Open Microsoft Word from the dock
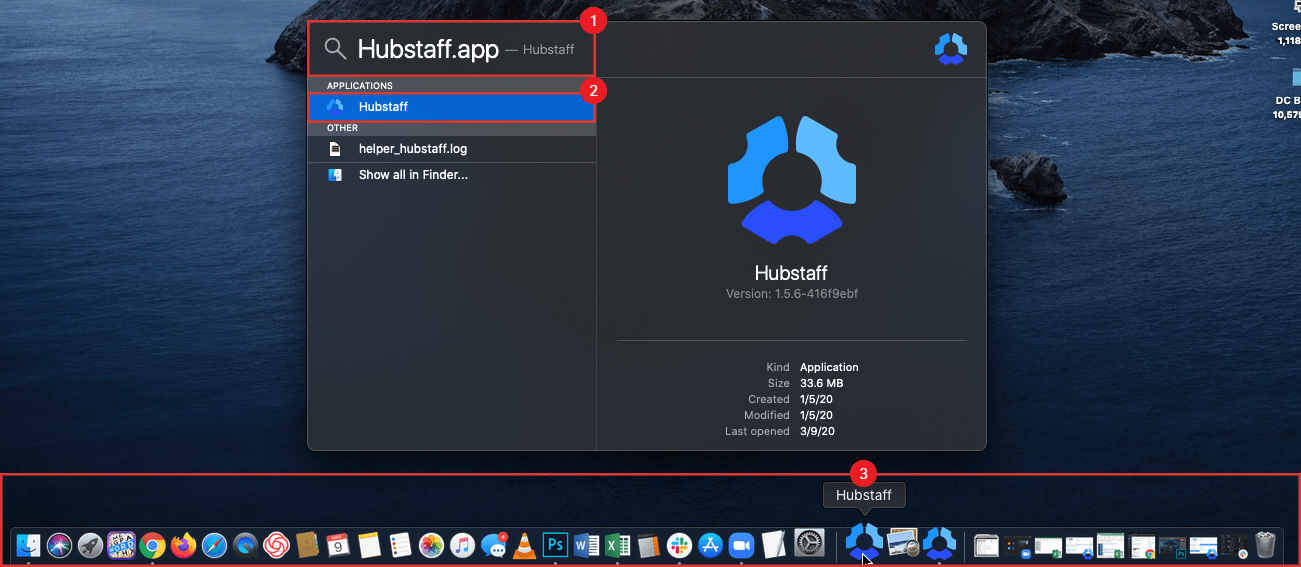 coord(586,545)
